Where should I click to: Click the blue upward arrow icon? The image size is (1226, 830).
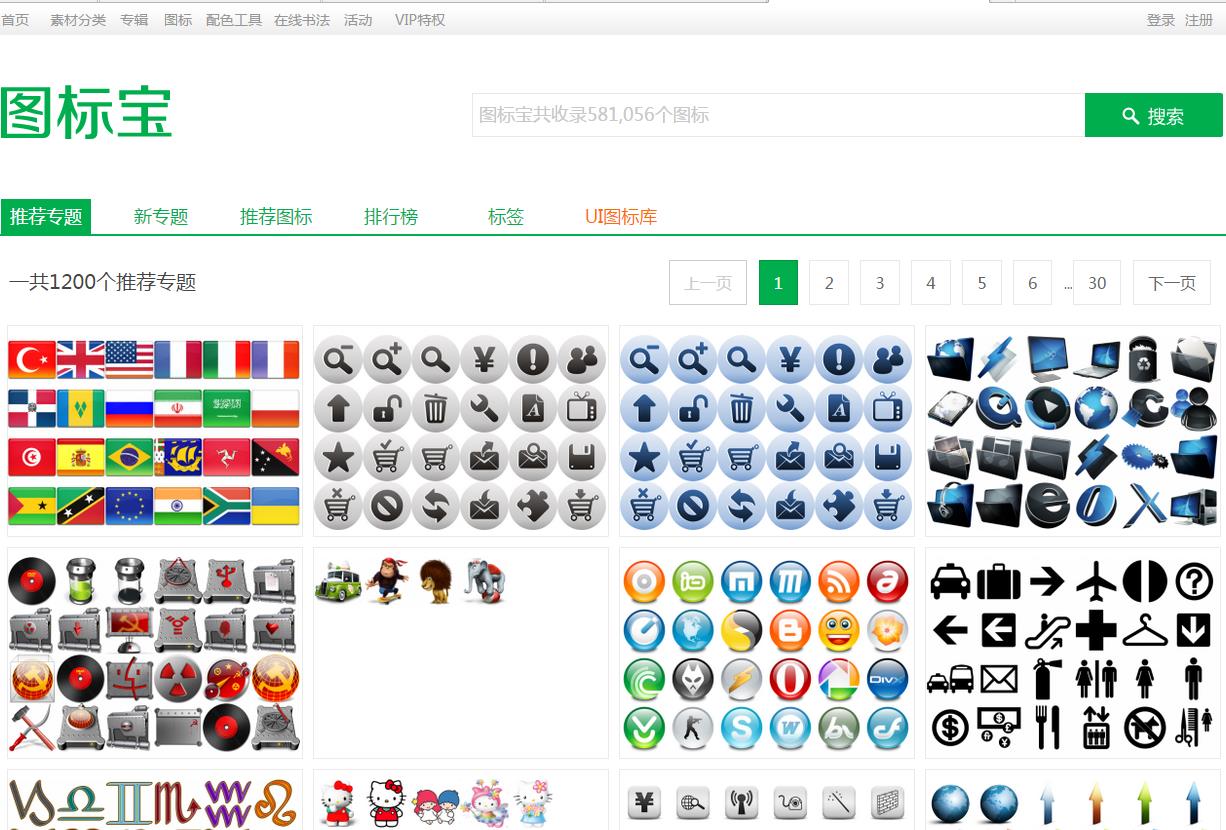pos(644,409)
